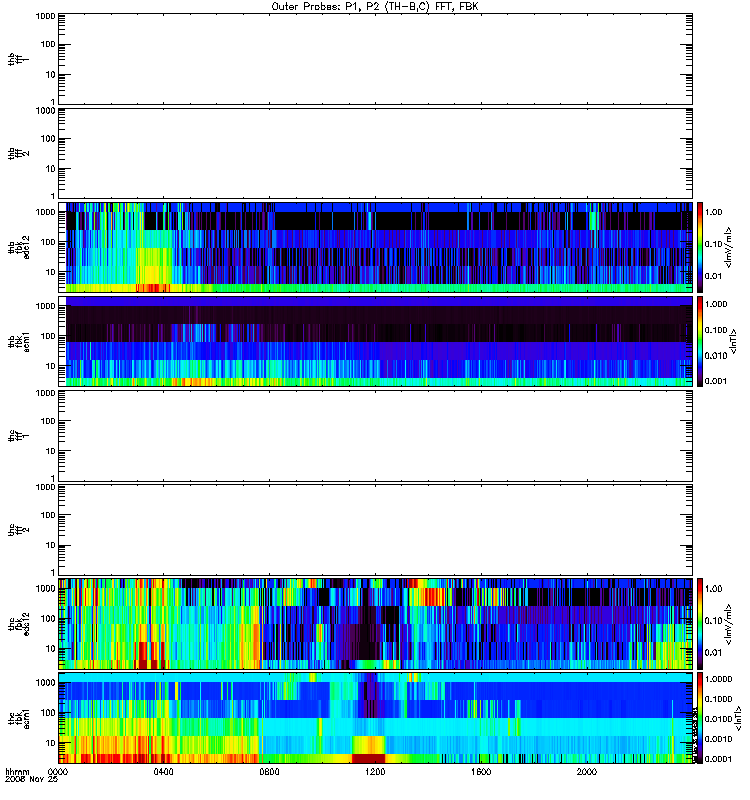
Task: Click inside the empty thb fff 2 panel
Action: (x=375, y=153)
